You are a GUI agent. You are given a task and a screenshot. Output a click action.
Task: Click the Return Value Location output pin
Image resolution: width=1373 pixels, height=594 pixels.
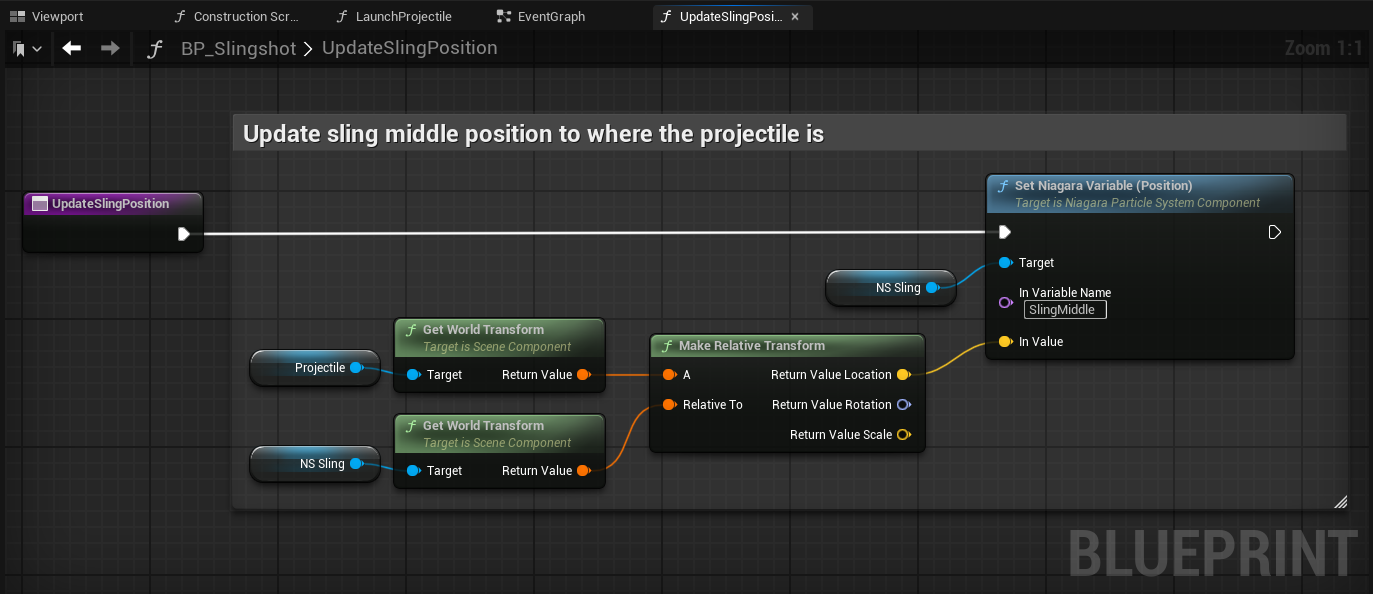point(903,375)
